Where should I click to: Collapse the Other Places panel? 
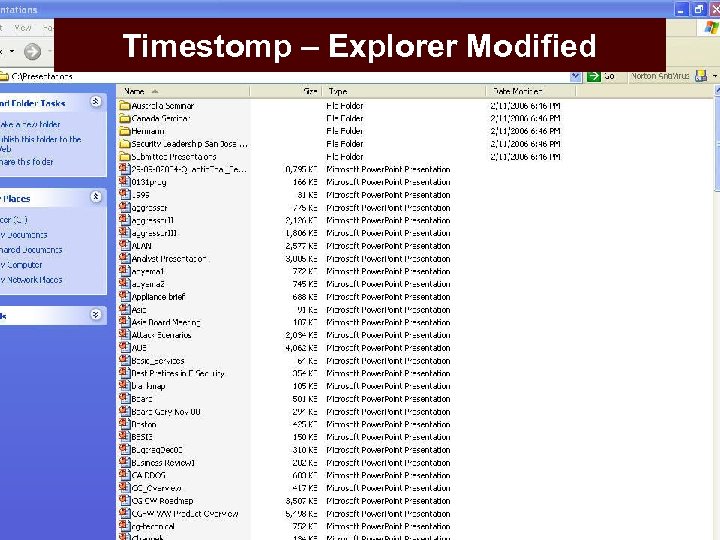[96, 197]
